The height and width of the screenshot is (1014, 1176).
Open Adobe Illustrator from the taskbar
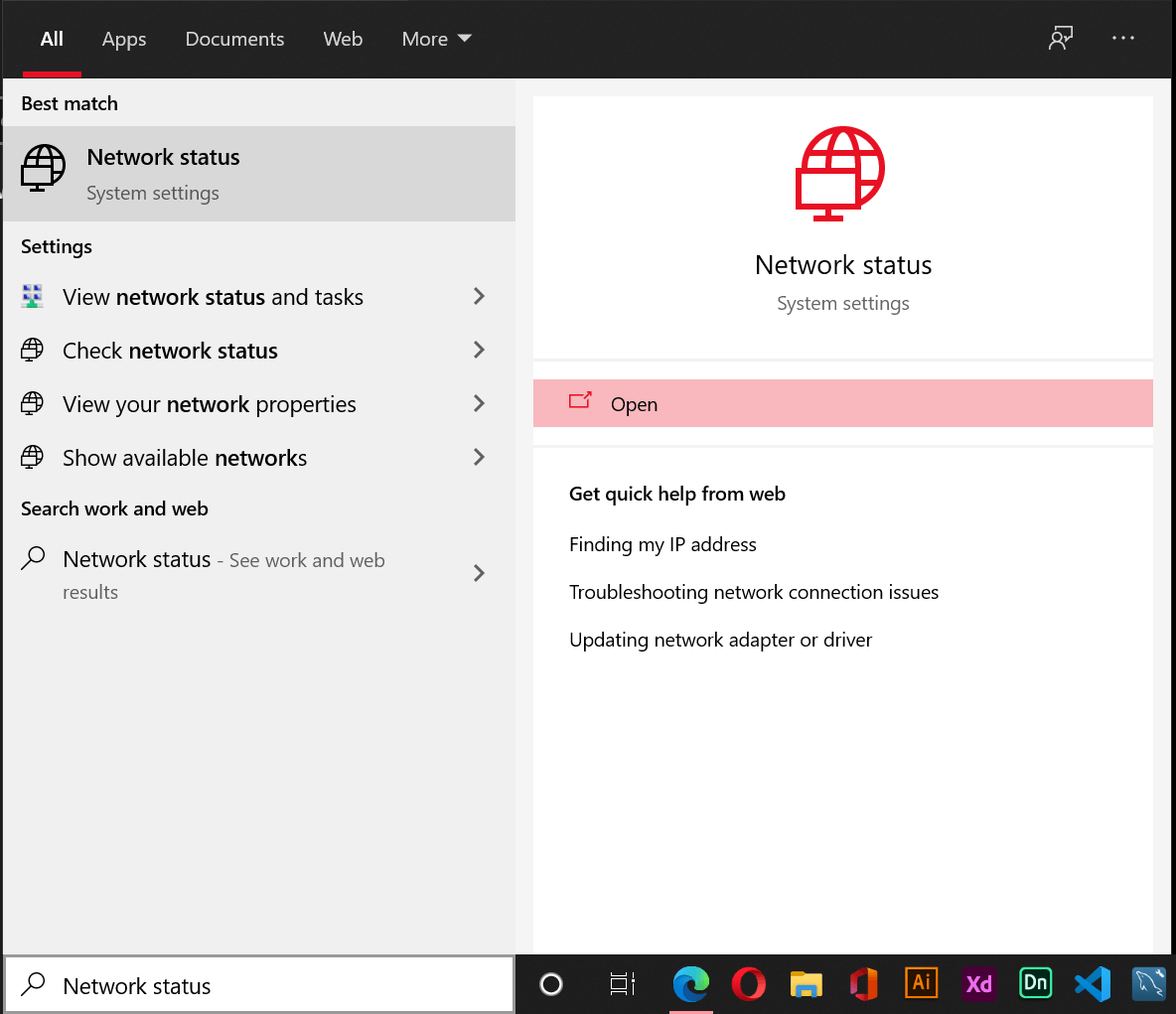click(x=921, y=983)
